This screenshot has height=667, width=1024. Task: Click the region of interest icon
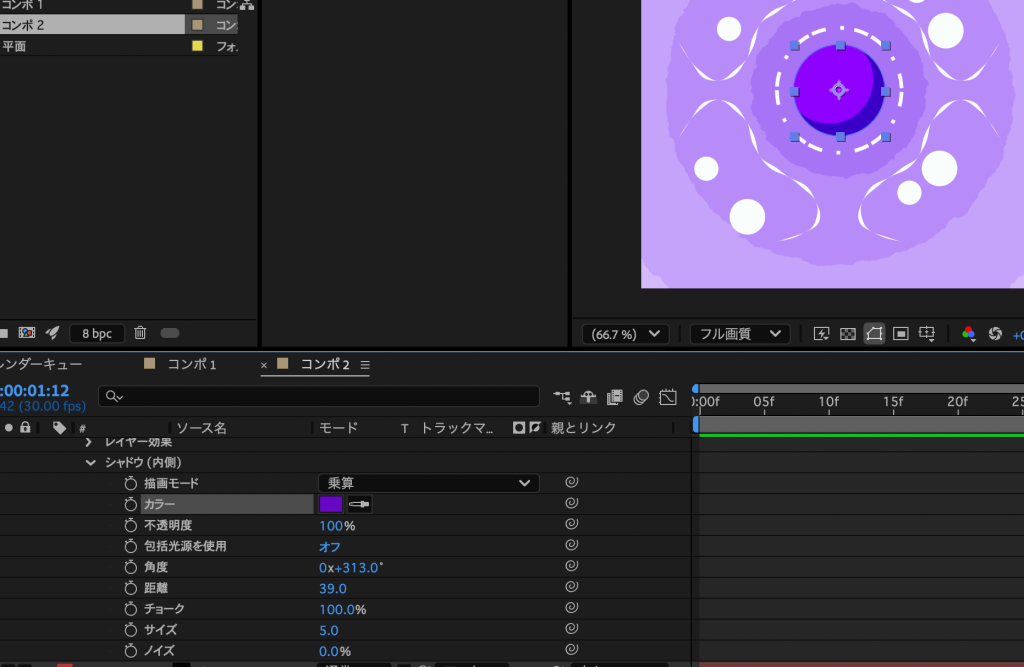pos(900,334)
